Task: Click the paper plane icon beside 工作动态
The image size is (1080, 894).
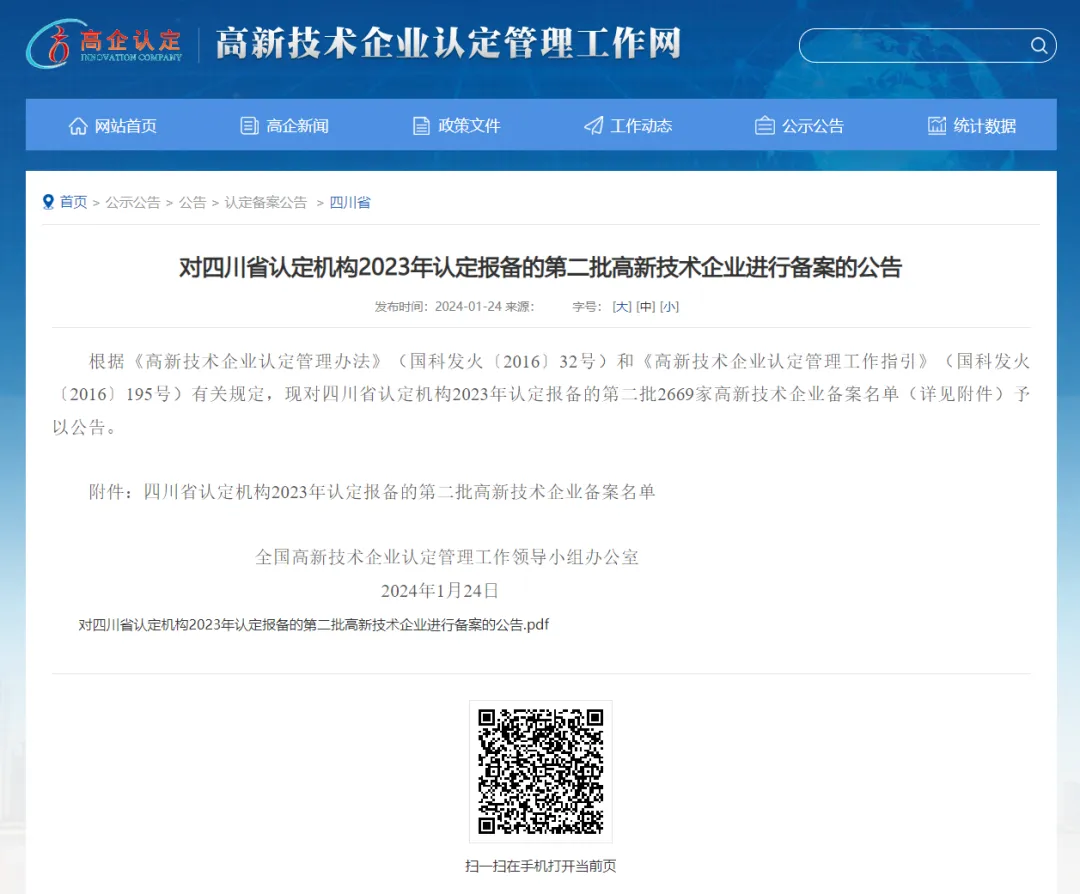Action: tap(593, 126)
